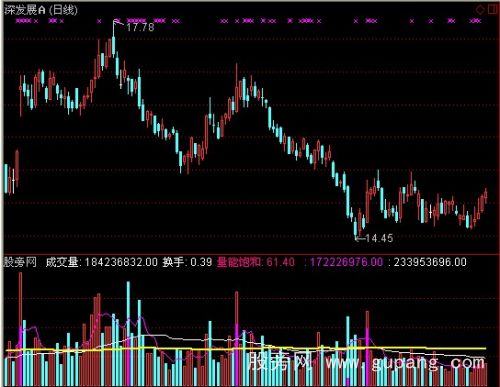Click the stock title 深发展A (日线)
Image resolution: width=500 pixels, height=387 pixels.
pyautogui.click(x=41, y=10)
